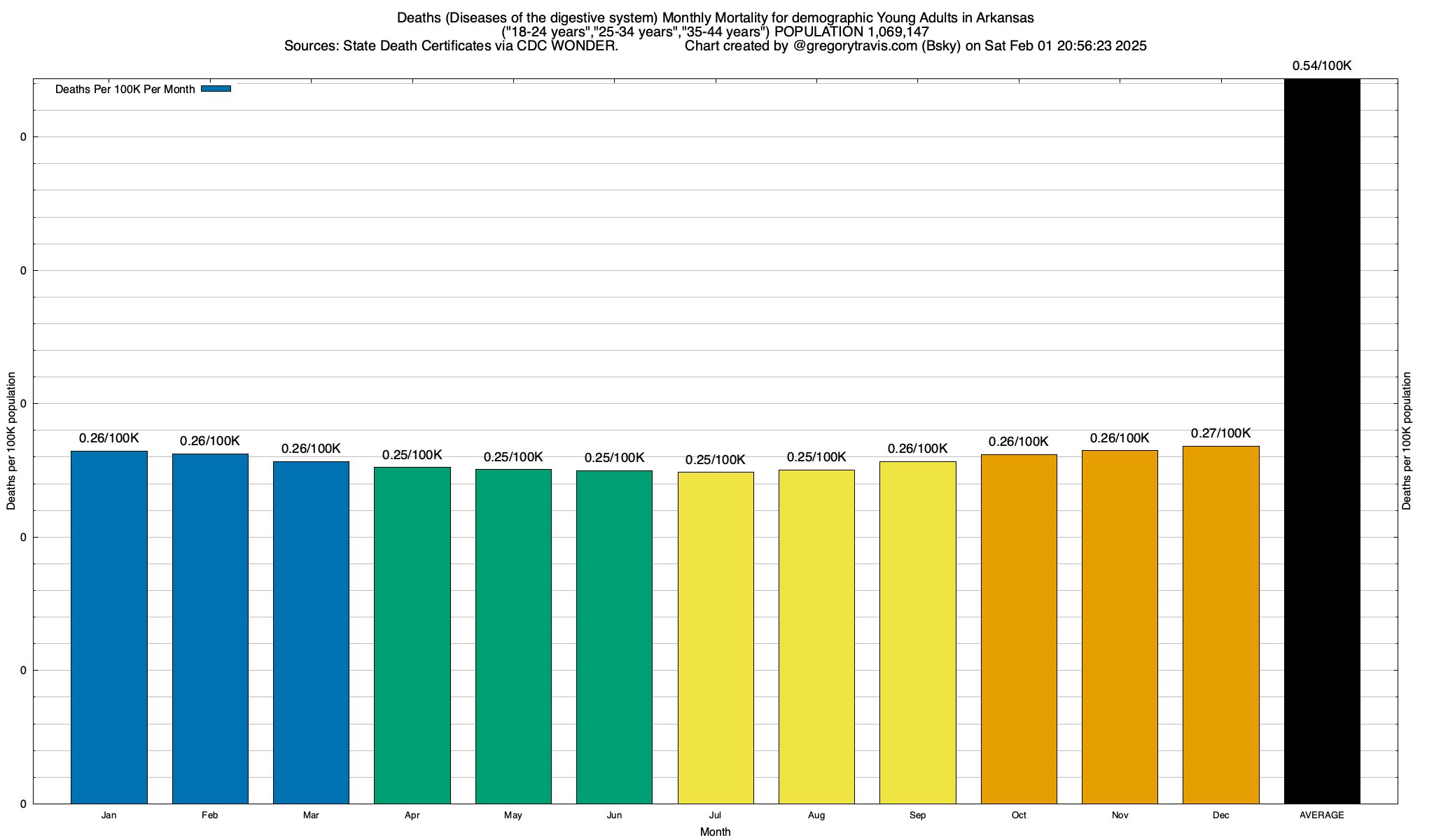Click the Sep x-axis tick label
The image size is (1434, 840).
tap(917, 815)
